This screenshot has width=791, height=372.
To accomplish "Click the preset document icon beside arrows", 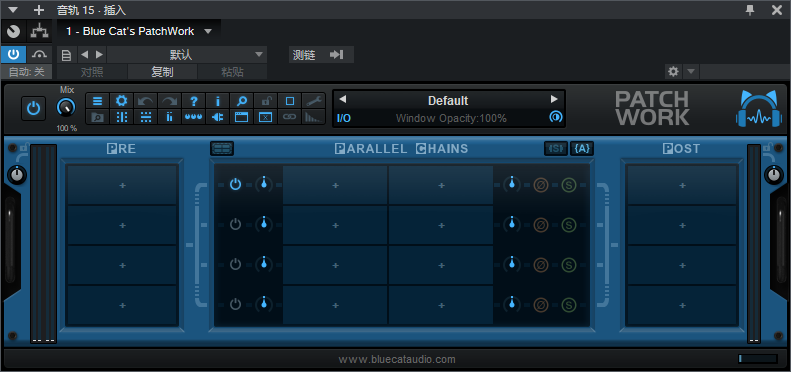I will 66,55.
